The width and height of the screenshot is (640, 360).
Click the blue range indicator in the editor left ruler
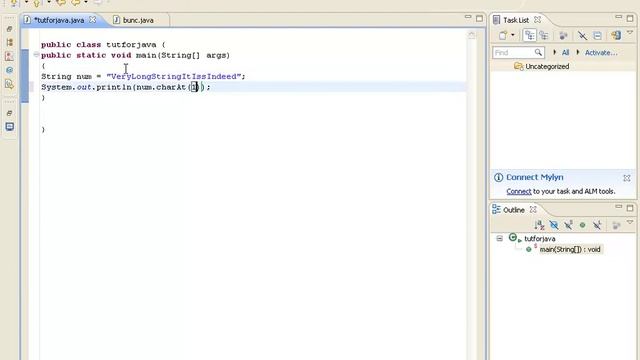[25, 76]
